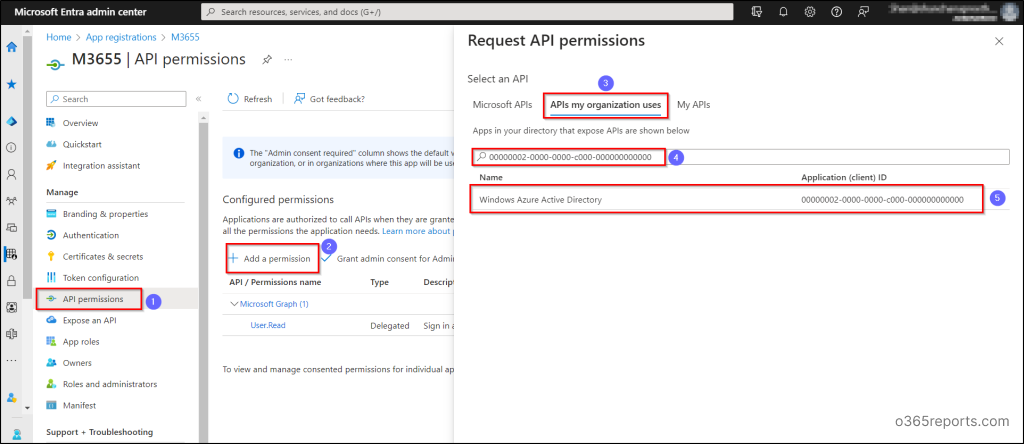Switch to Microsoft APIs tab
The height and width of the screenshot is (444, 1024).
pos(502,104)
